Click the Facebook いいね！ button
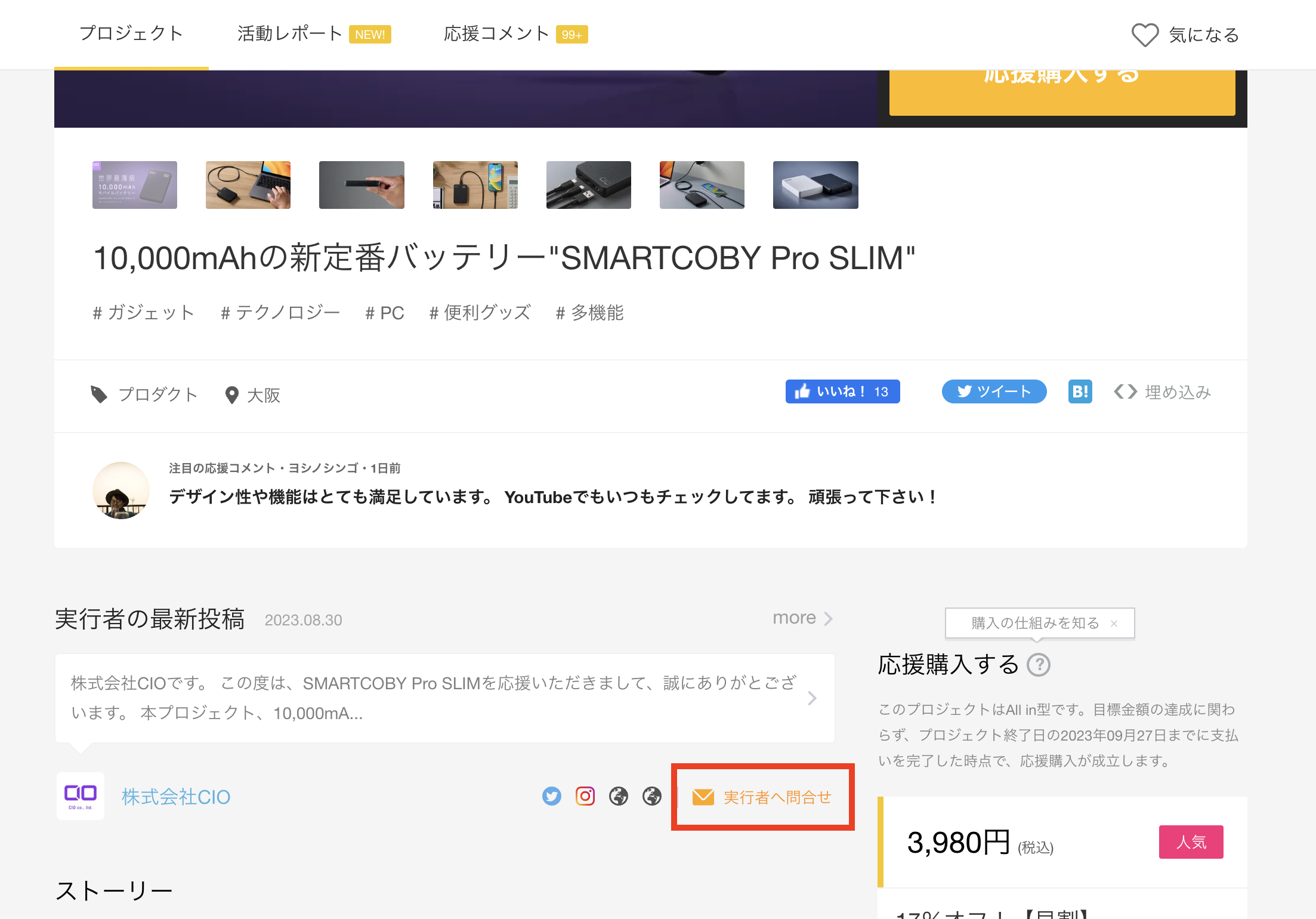 [x=842, y=391]
